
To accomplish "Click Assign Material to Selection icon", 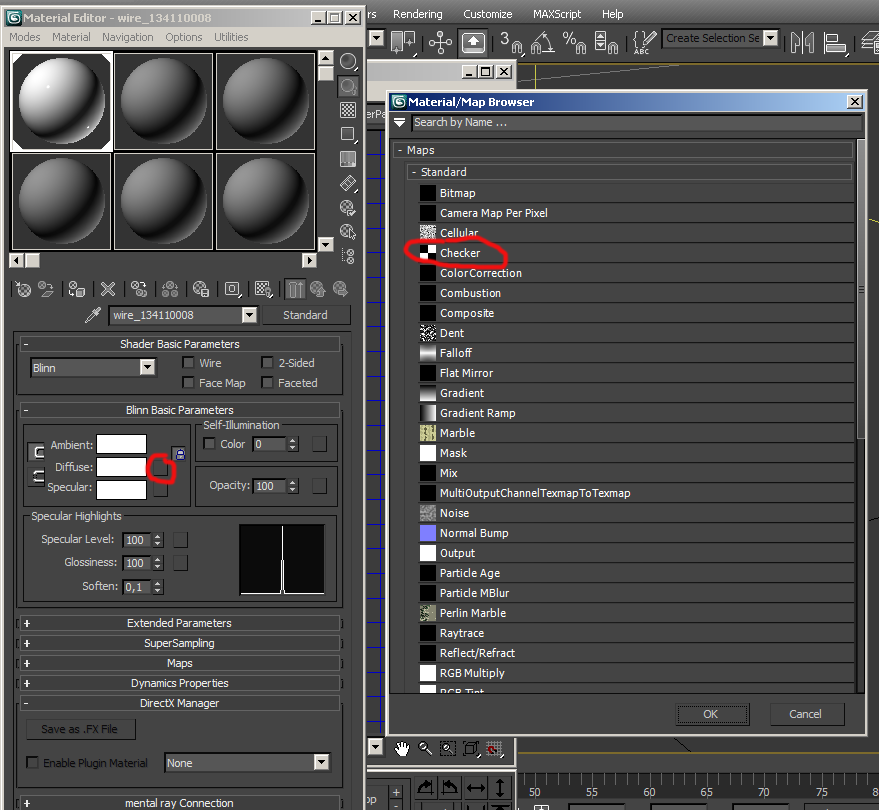I will coord(76,289).
